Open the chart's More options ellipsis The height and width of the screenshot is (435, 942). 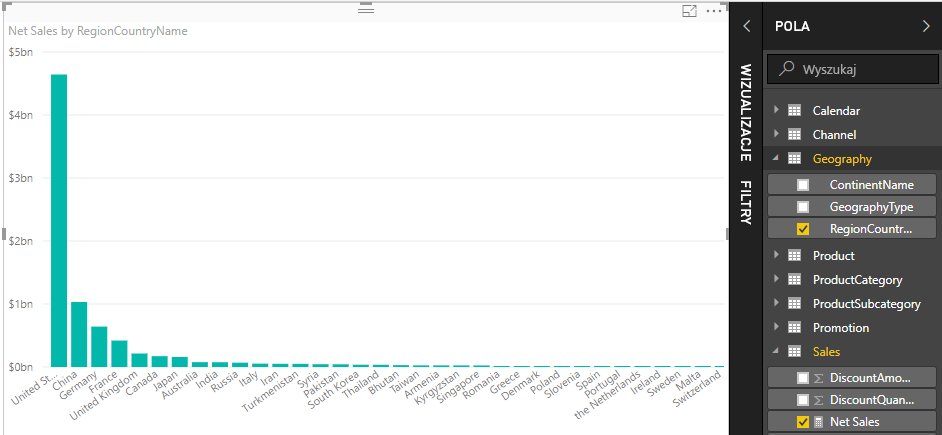[714, 11]
